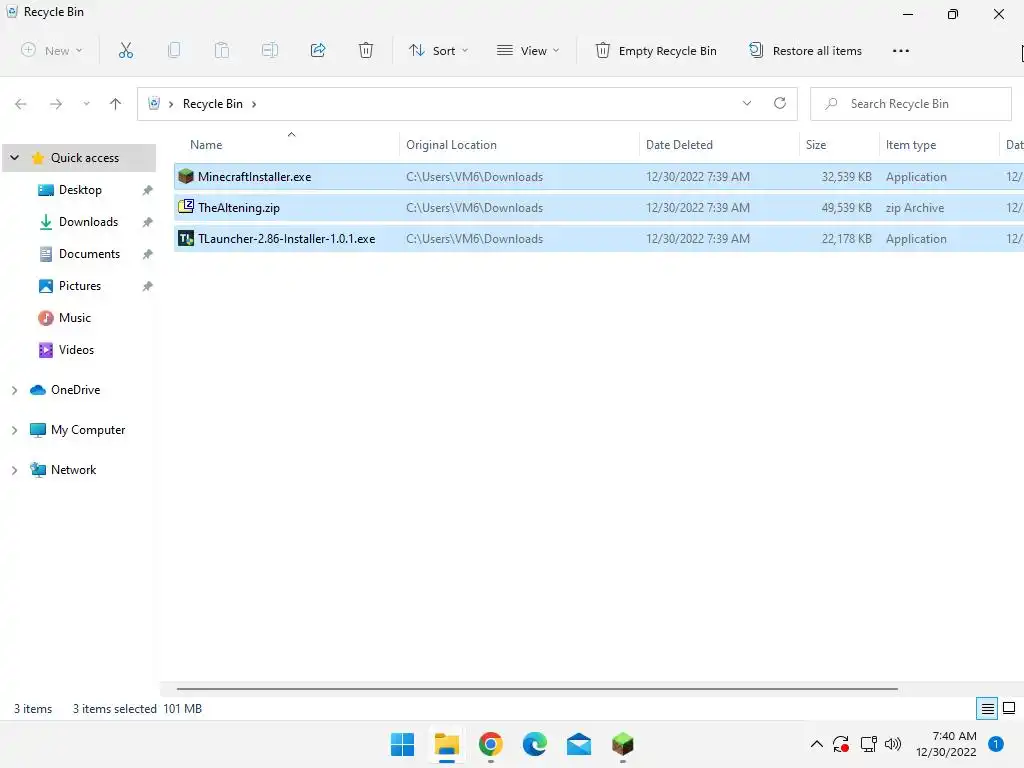Image resolution: width=1024 pixels, height=768 pixels.
Task: Collapse the Quick access tree node
Action: pos(14,157)
